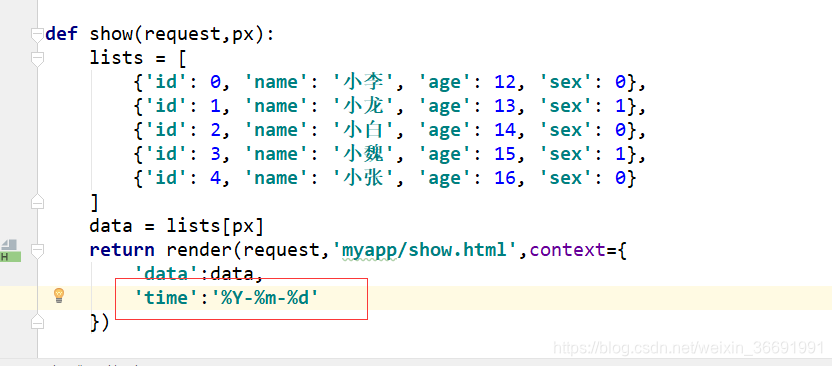Click the name value '小龙'
The height and width of the screenshot is (366, 832).
point(363,106)
